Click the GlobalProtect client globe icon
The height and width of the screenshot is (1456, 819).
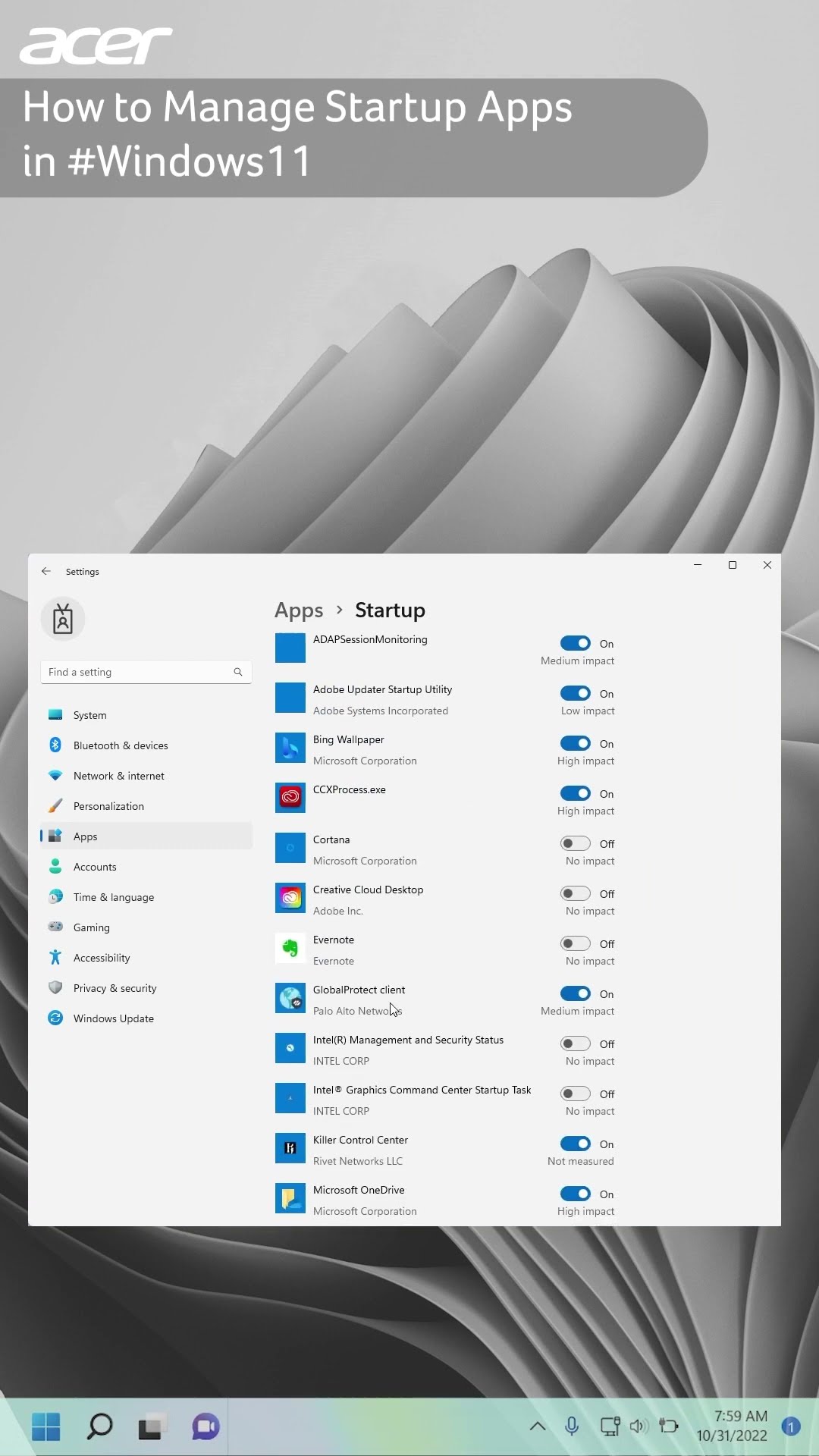tap(290, 998)
